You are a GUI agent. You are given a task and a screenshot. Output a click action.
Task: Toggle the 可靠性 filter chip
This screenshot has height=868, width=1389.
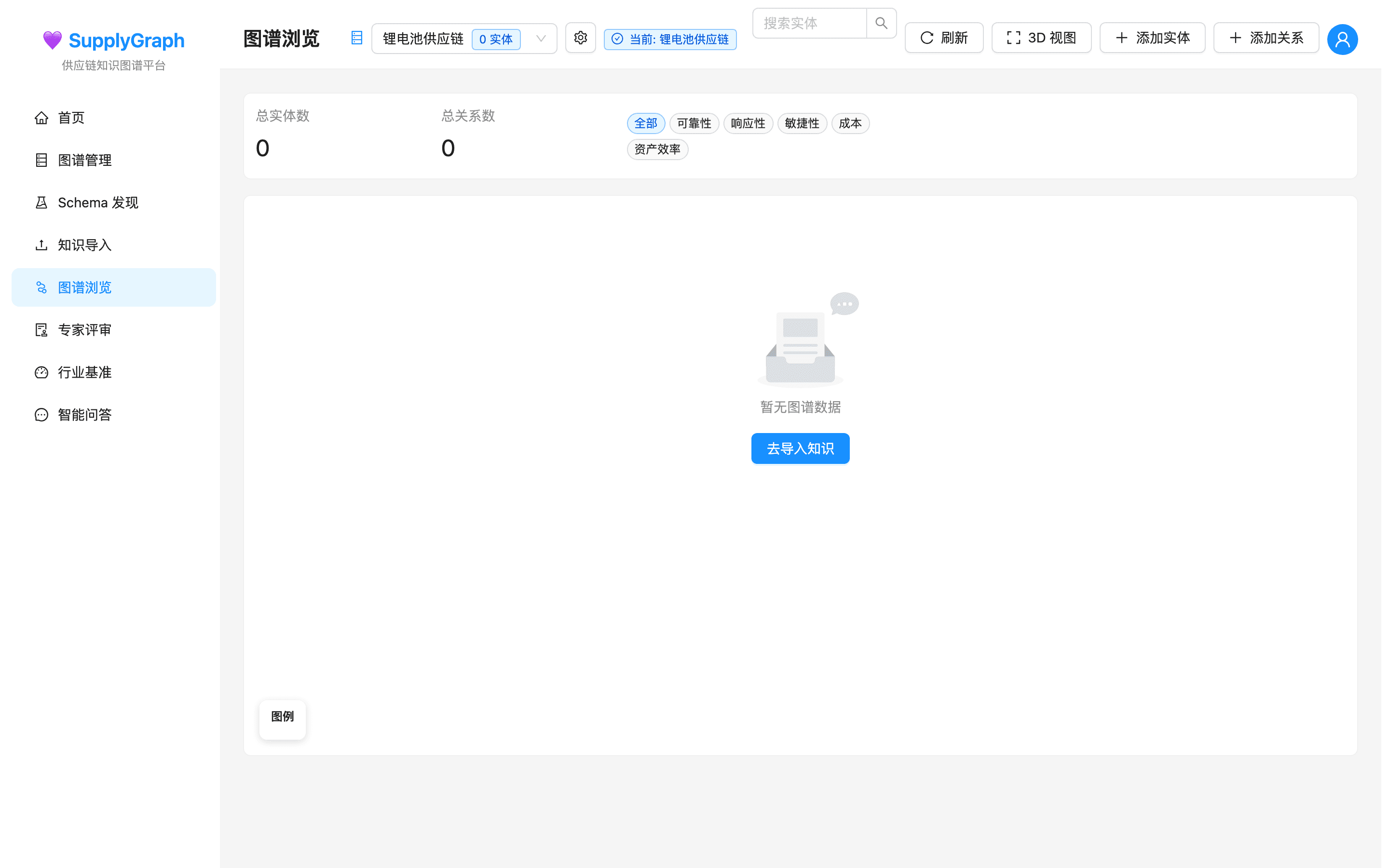[x=694, y=123]
